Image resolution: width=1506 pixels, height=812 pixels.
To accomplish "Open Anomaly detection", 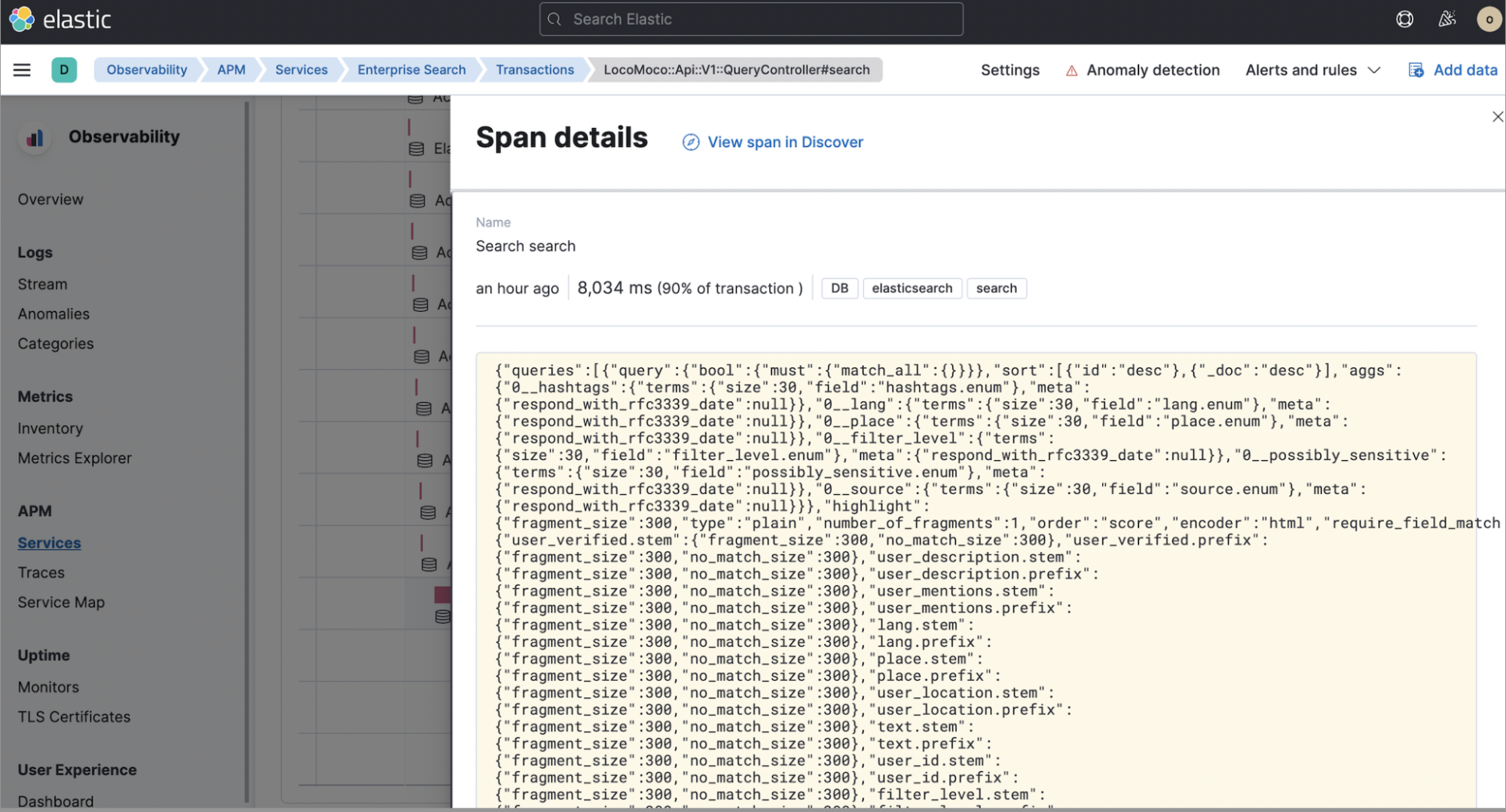I will (1153, 70).
